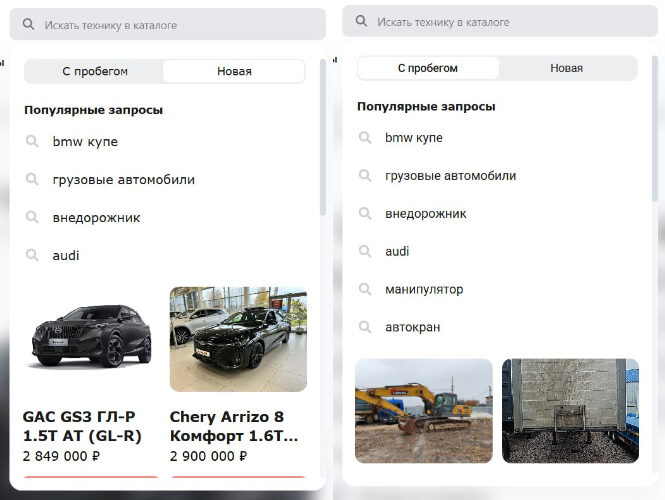665x500 pixels.
Task: Click magnifier icon beside right 'bmw купе'
Action: (x=365, y=137)
